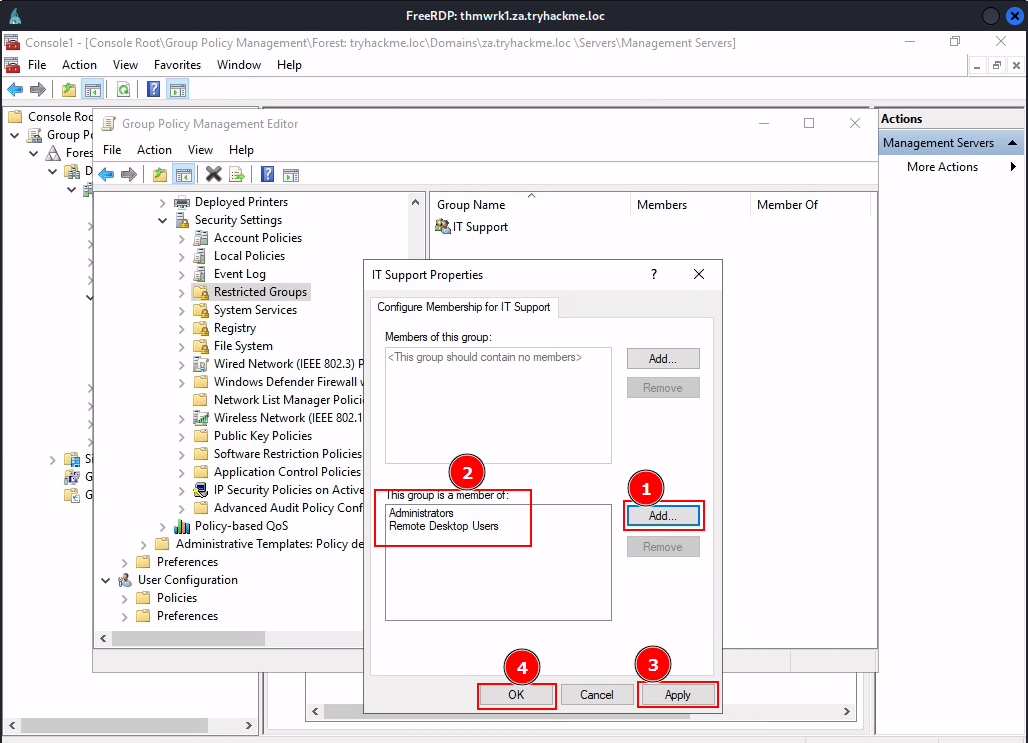Image resolution: width=1028 pixels, height=743 pixels.
Task: Open Help icon in Console1 toolbar
Action: click(x=153, y=89)
